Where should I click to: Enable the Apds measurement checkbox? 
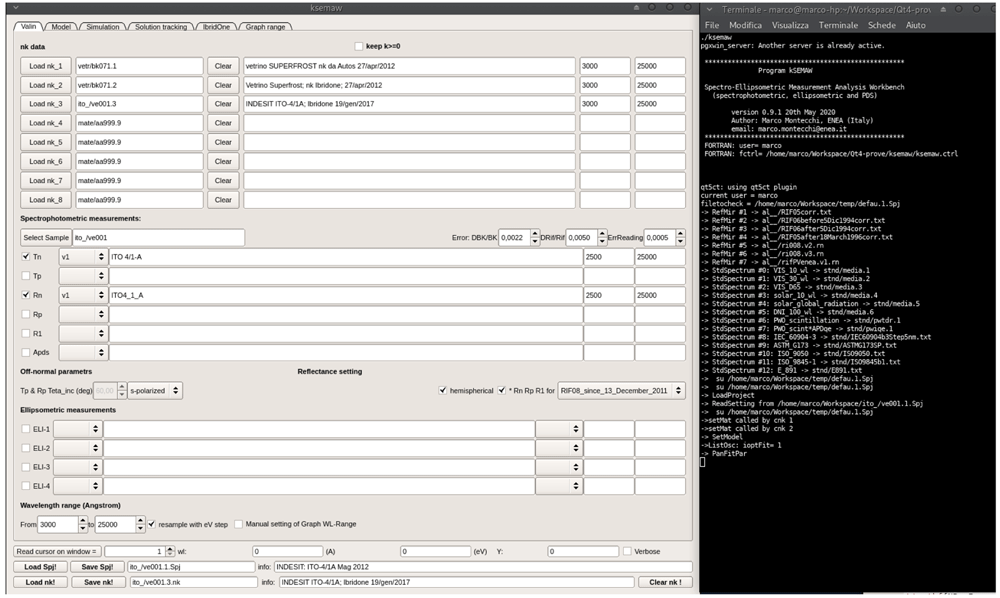[x=26, y=352]
